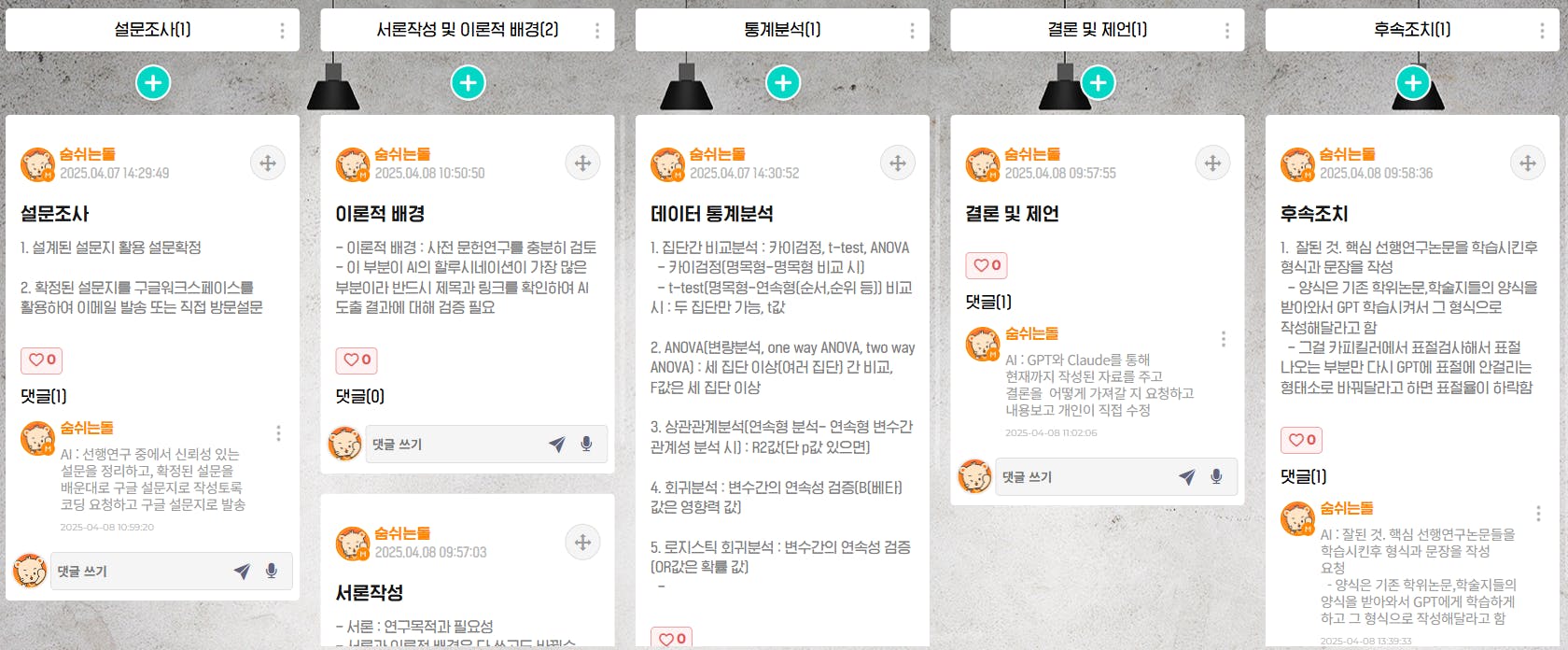
Task: Select the 통계분석(1) column header
Action: pos(782,30)
